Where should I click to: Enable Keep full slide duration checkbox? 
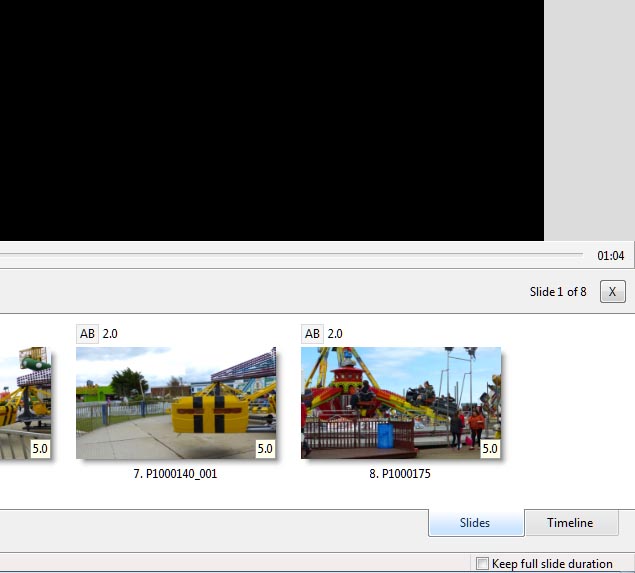pyautogui.click(x=482, y=563)
